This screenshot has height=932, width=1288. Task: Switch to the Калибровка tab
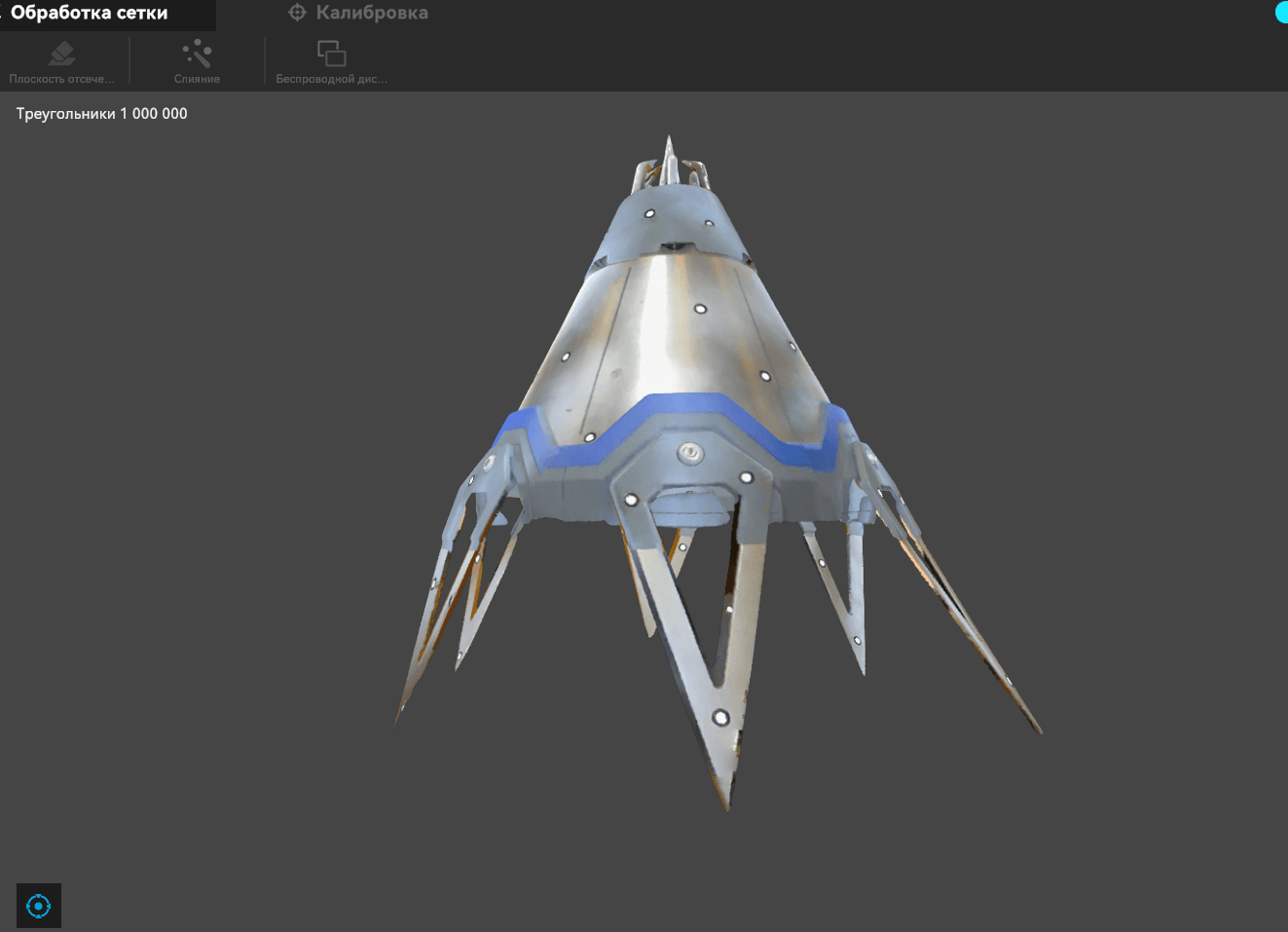coord(358,14)
